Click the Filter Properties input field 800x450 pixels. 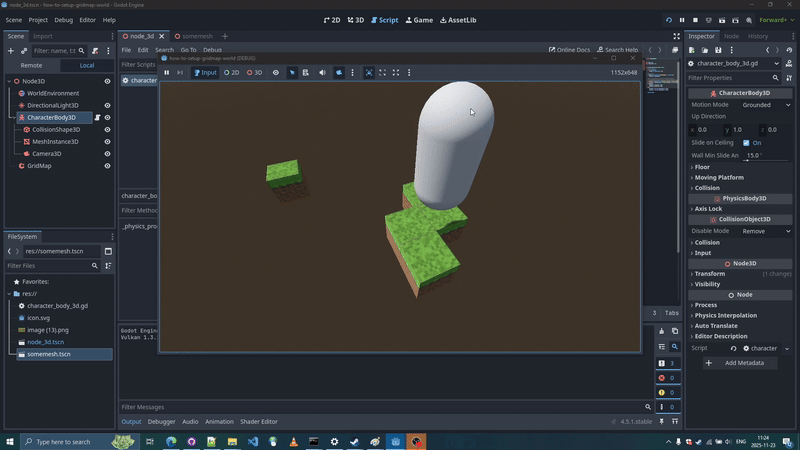[735, 78]
